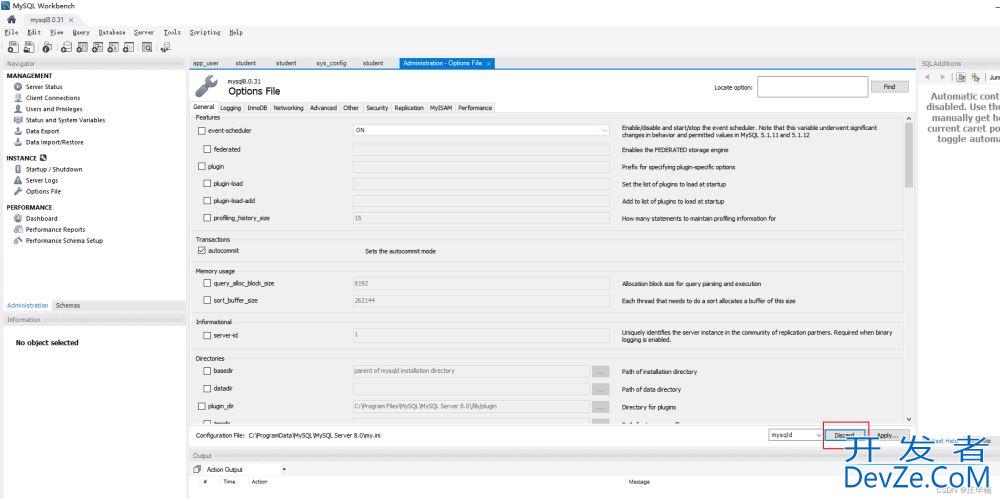Image resolution: width=1000 pixels, height=499 pixels.
Task: Switch to the Security options tab
Action: (x=377, y=108)
